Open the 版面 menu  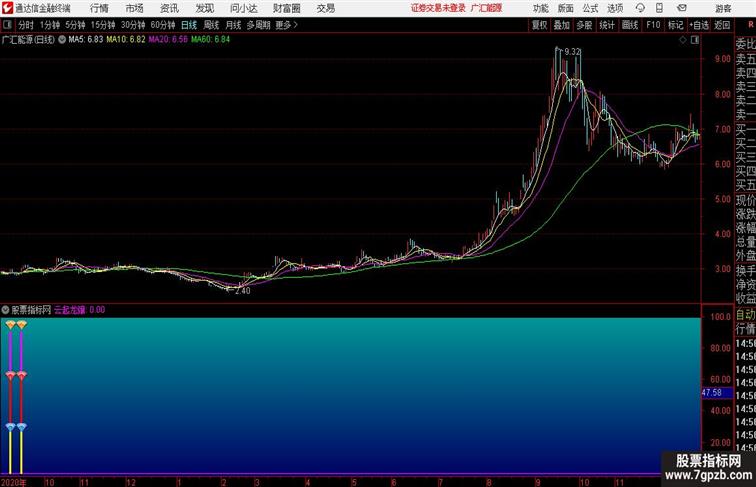pos(566,8)
